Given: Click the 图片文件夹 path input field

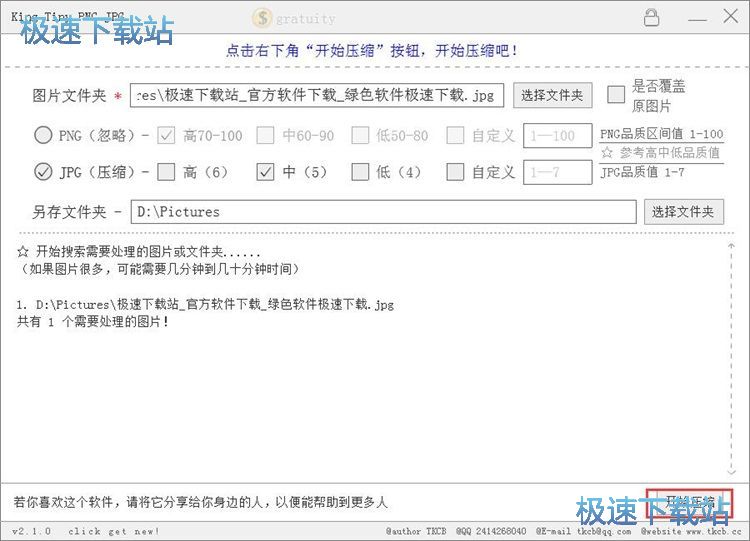Looking at the screenshot, I should point(317,95).
